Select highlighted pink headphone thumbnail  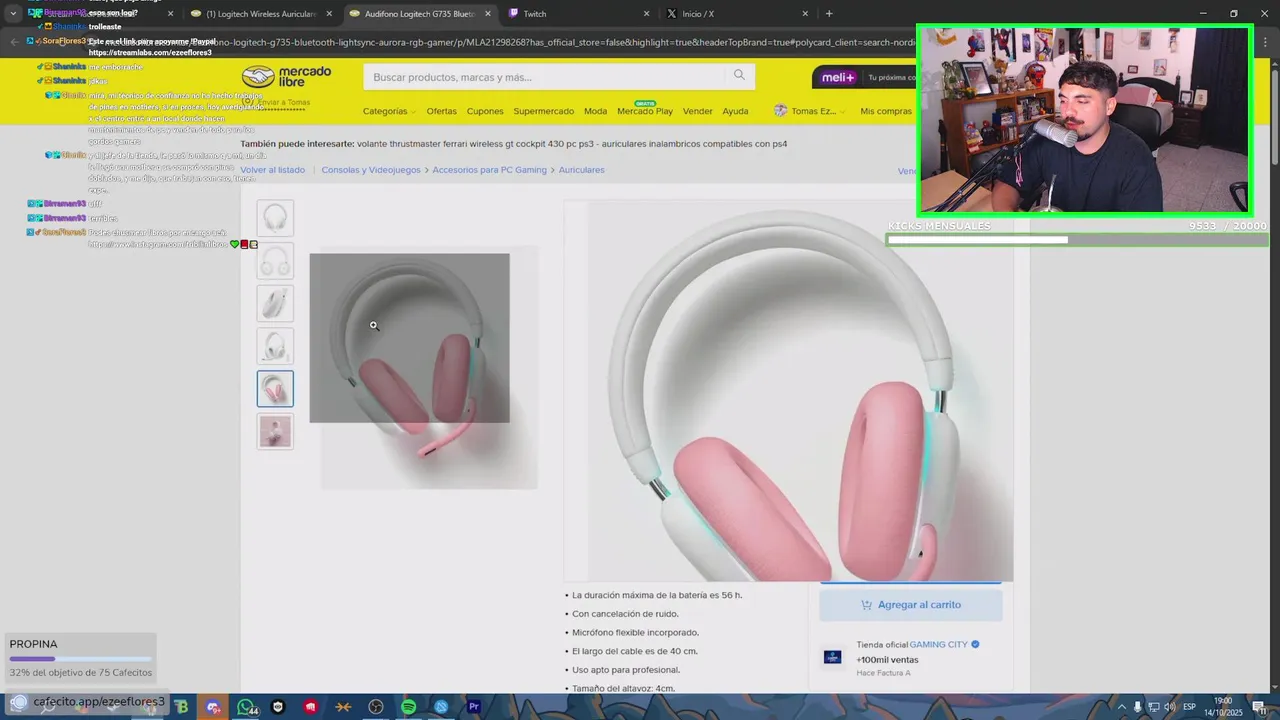[275, 389]
